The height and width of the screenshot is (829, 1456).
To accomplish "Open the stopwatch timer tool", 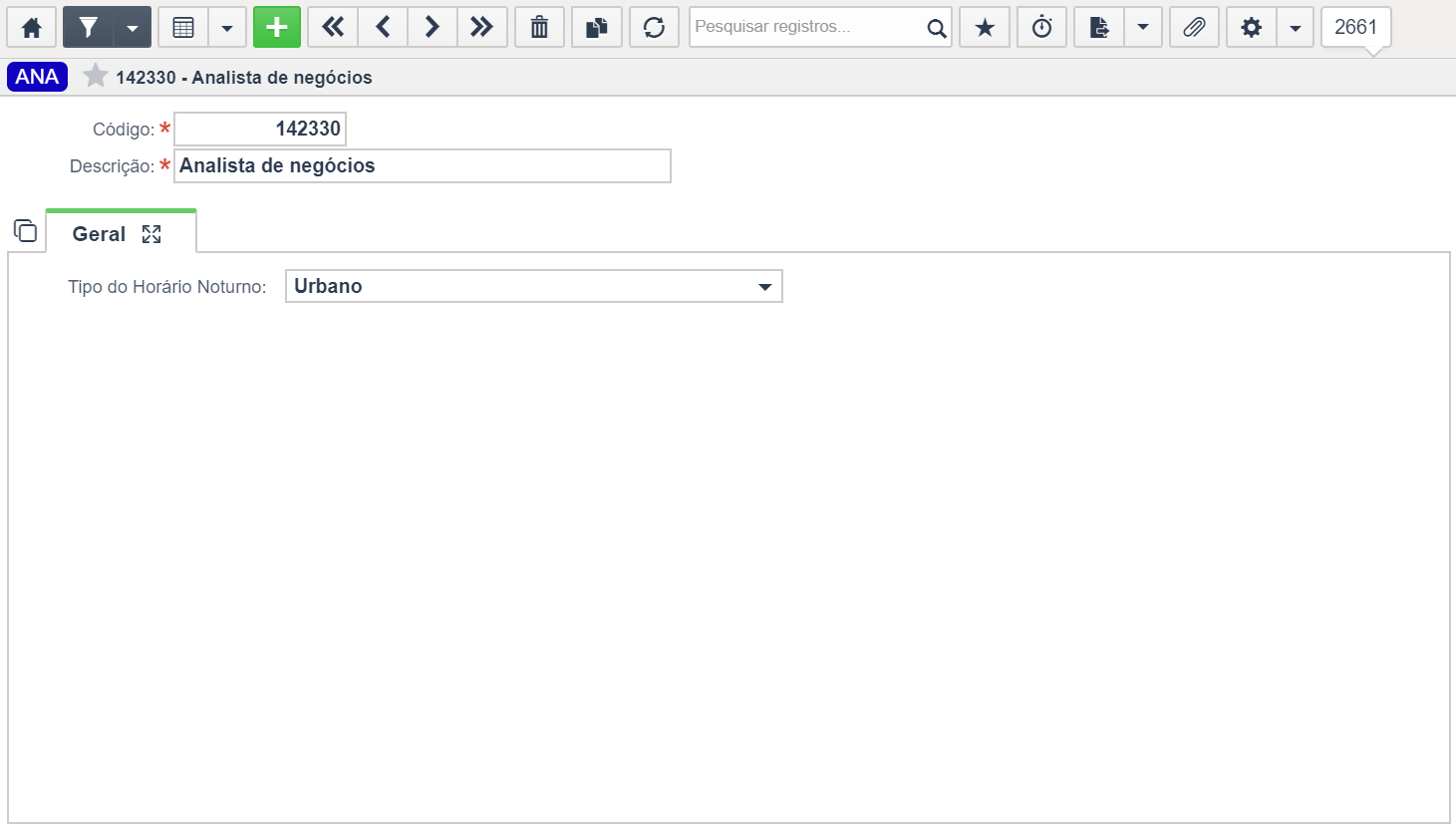I will point(1041,28).
